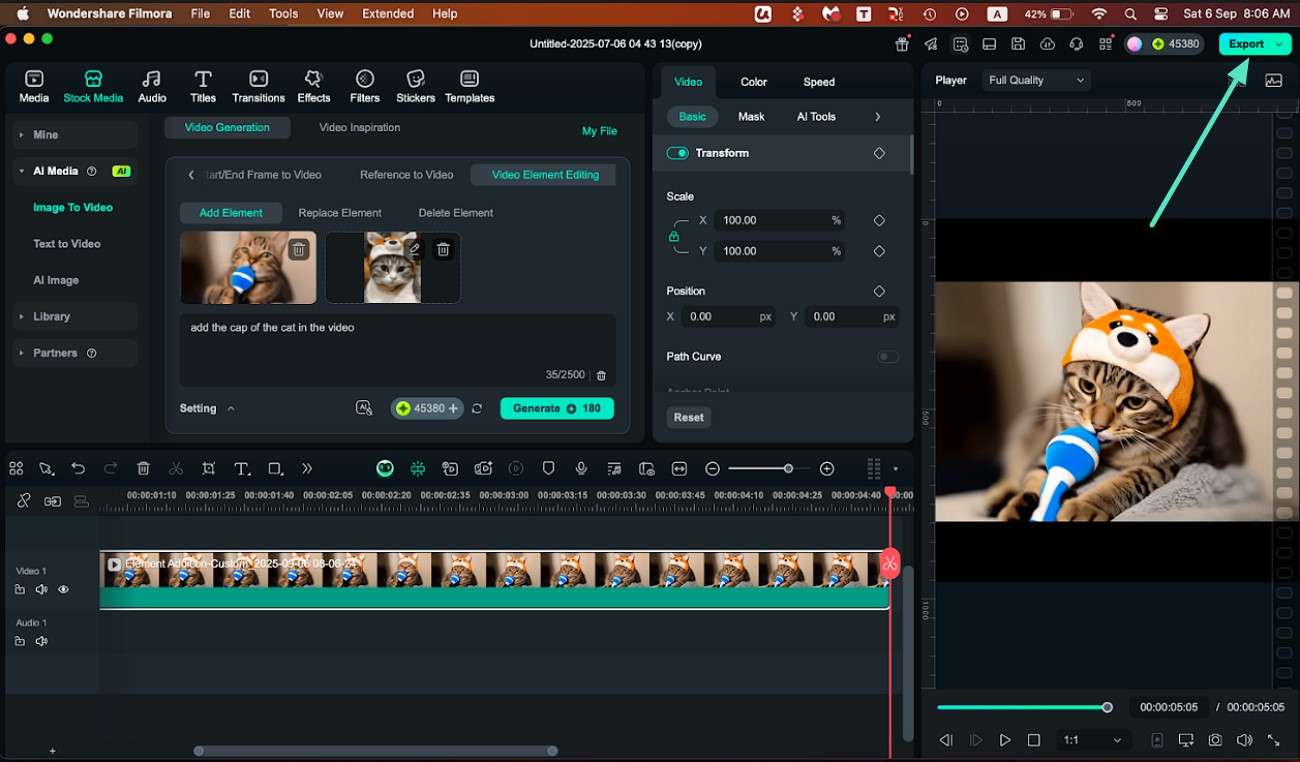Add Transform keyframe diamond
Screen dimensions: 1300x762
point(879,153)
